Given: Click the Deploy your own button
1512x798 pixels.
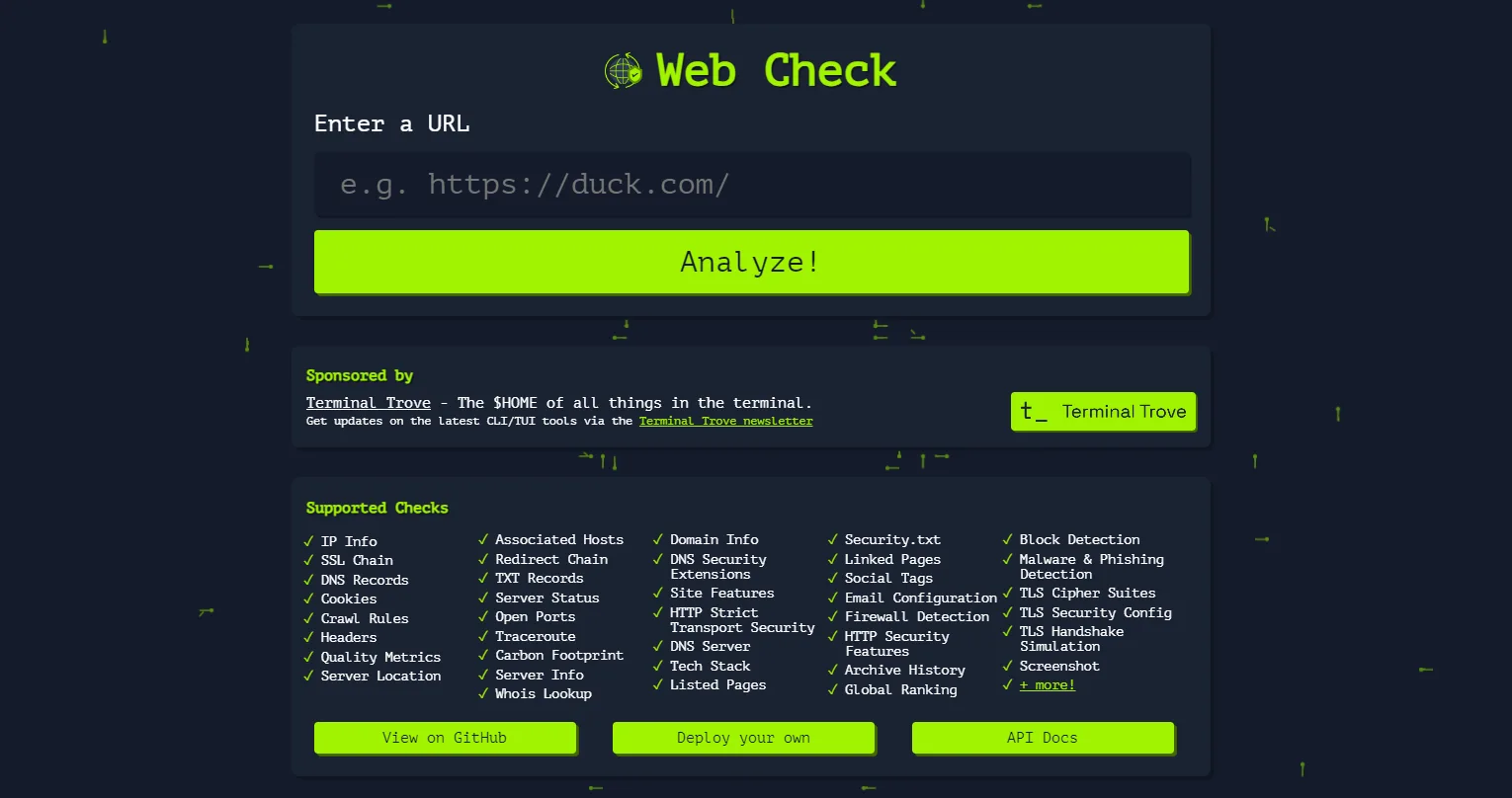Looking at the screenshot, I should click(x=743, y=738).
